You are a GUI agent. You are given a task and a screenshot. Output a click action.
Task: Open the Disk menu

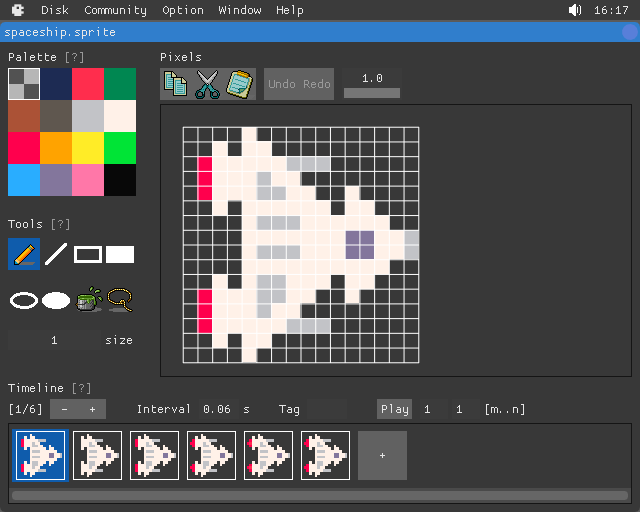point(55,10)
